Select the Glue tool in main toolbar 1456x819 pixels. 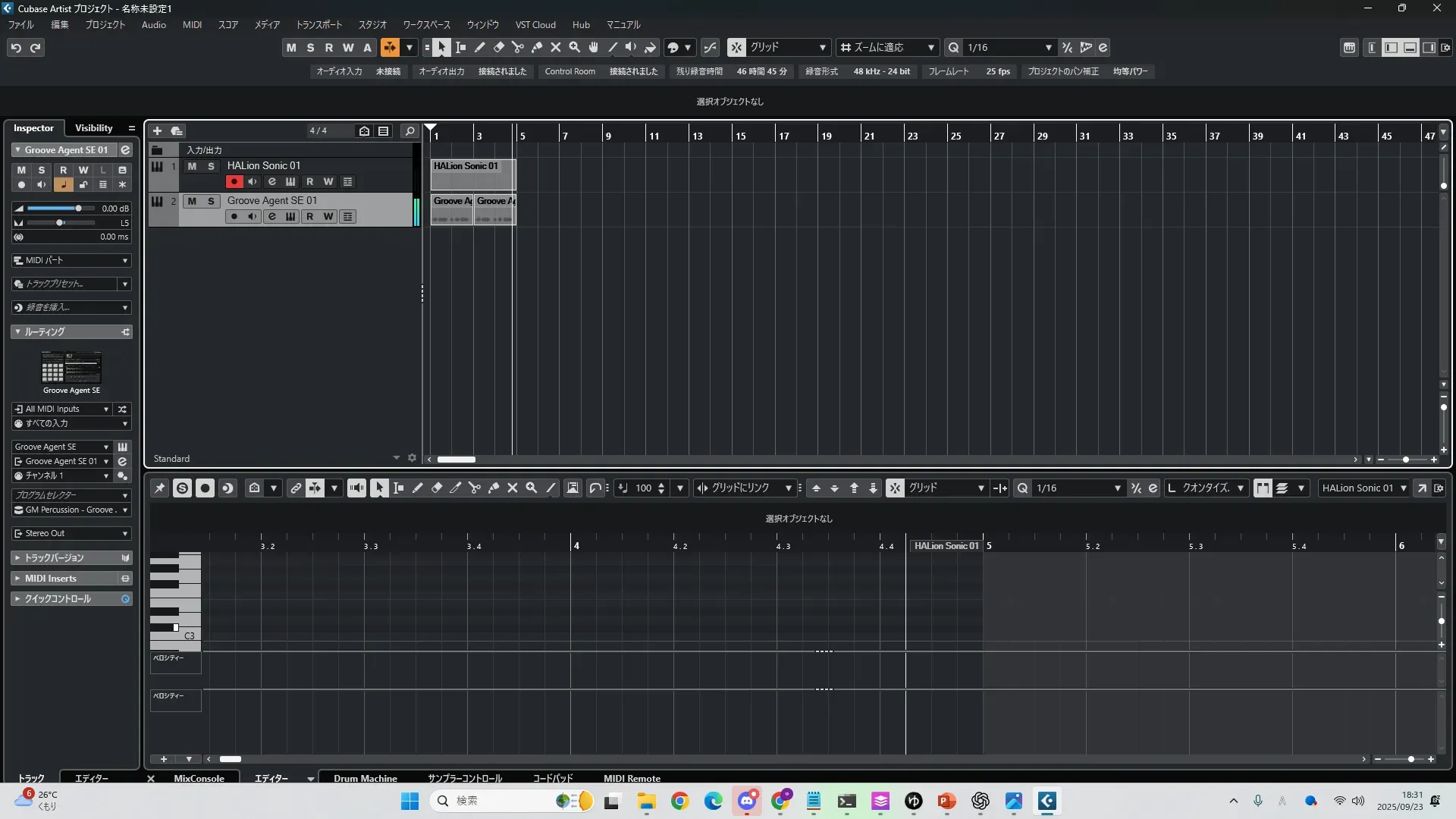537,48
